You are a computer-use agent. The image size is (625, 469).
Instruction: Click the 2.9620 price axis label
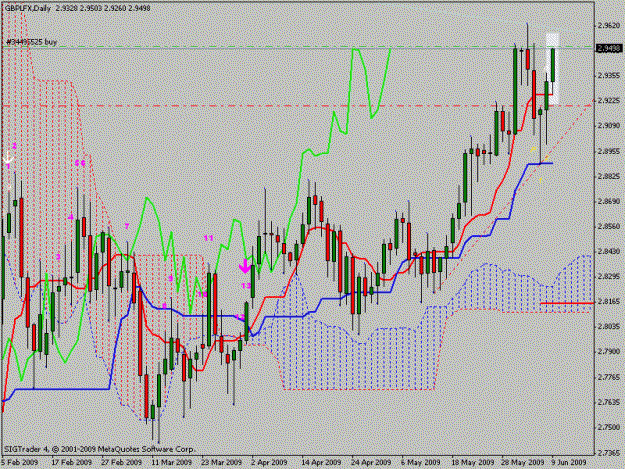pos(609,26)
